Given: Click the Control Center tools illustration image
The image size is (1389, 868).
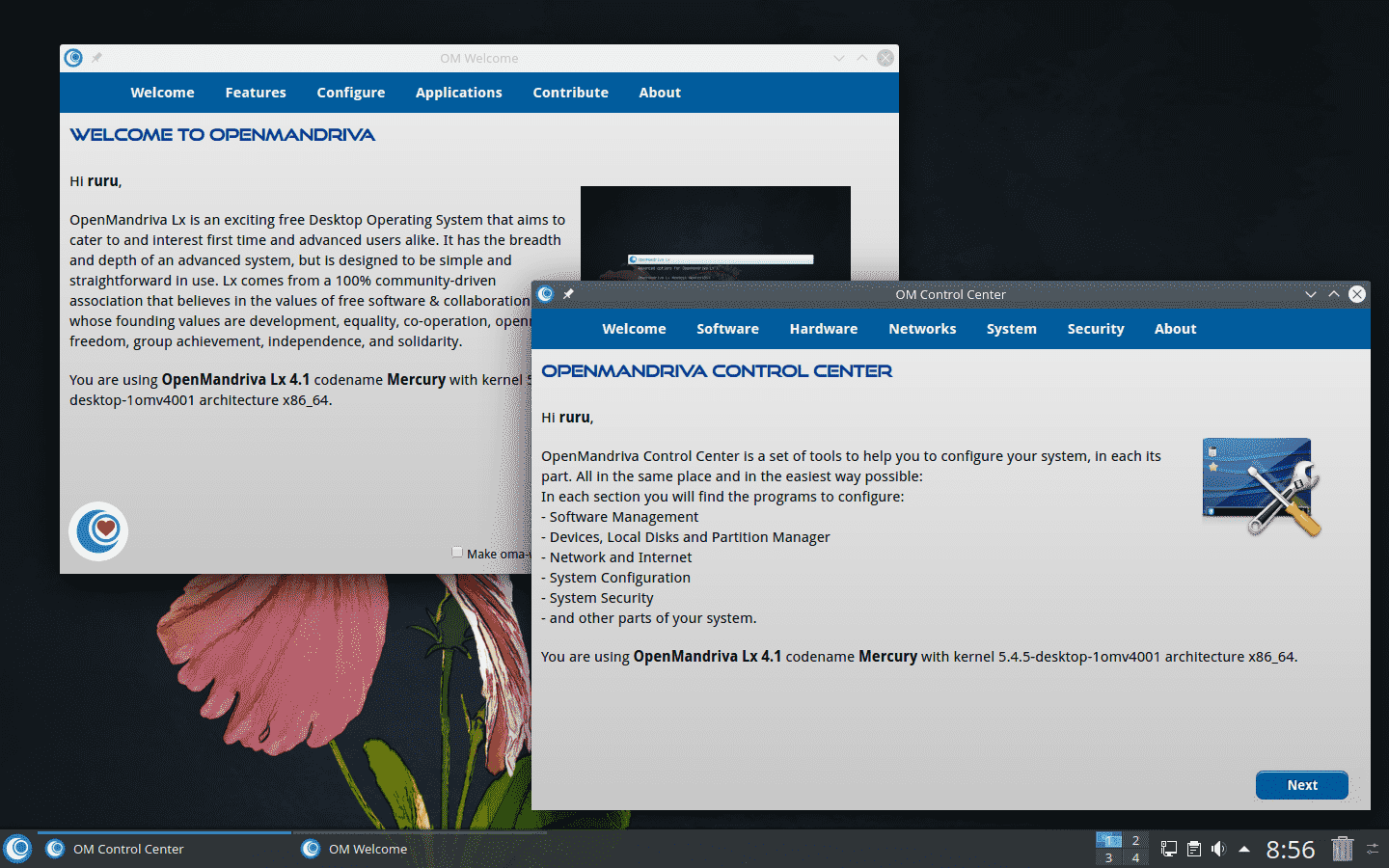Looking at the screenshot, I should (1257, 487).
